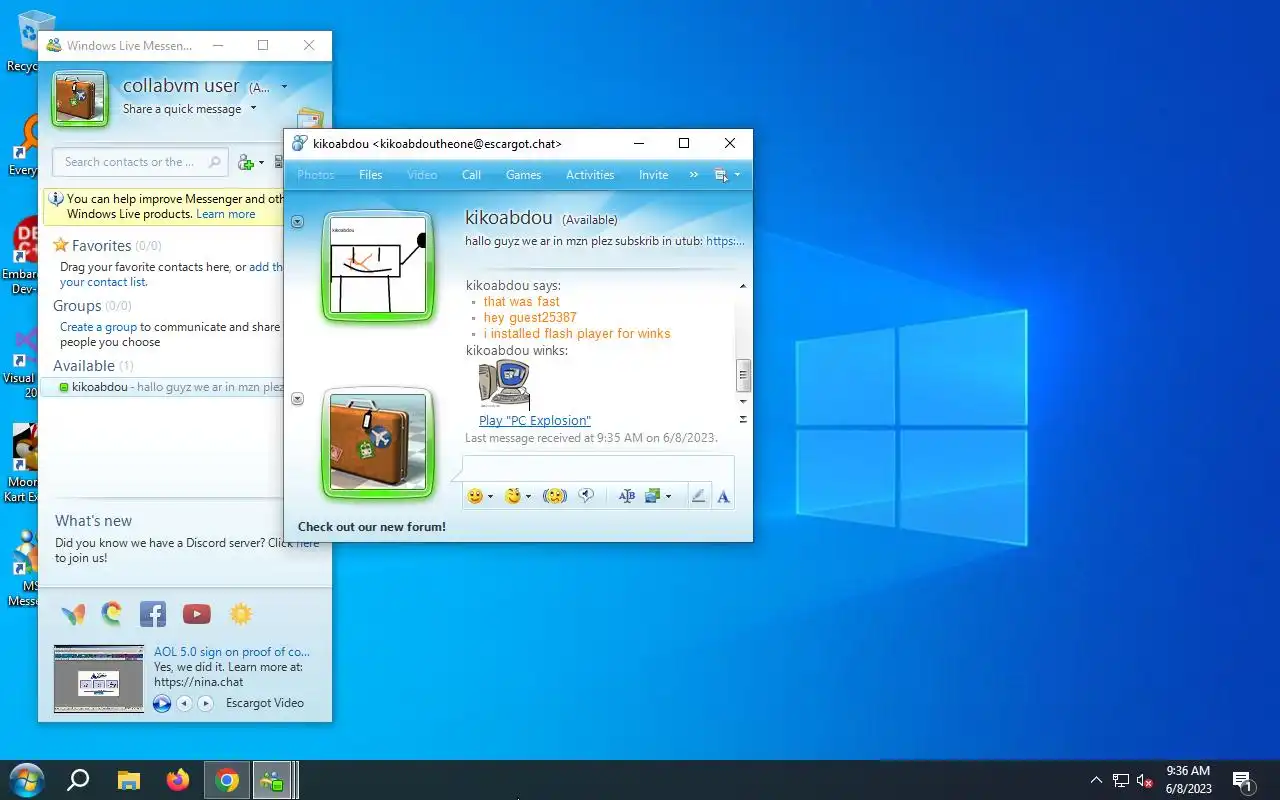Click the collabvm user suitcase avatar
The image size is (1280, 800).
pyautogui.click(x=79, y=98)
